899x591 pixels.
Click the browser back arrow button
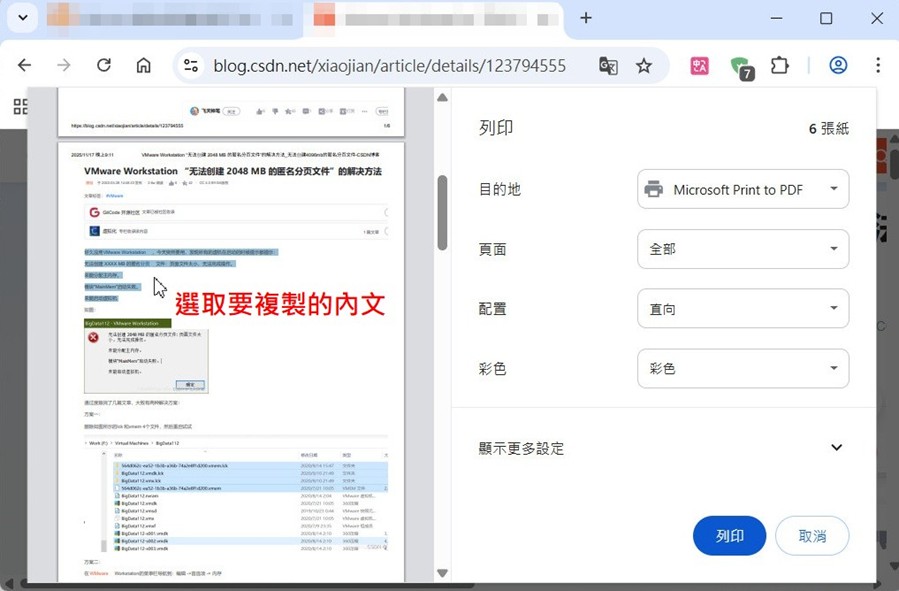(24, 65)
